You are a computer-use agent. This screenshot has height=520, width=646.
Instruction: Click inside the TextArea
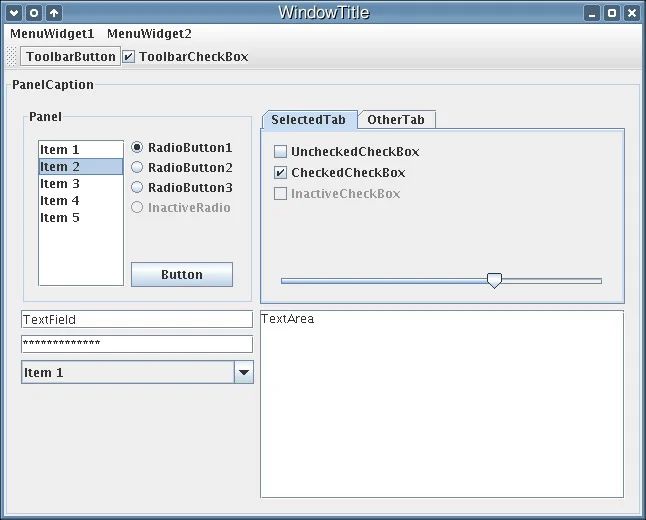442,404
